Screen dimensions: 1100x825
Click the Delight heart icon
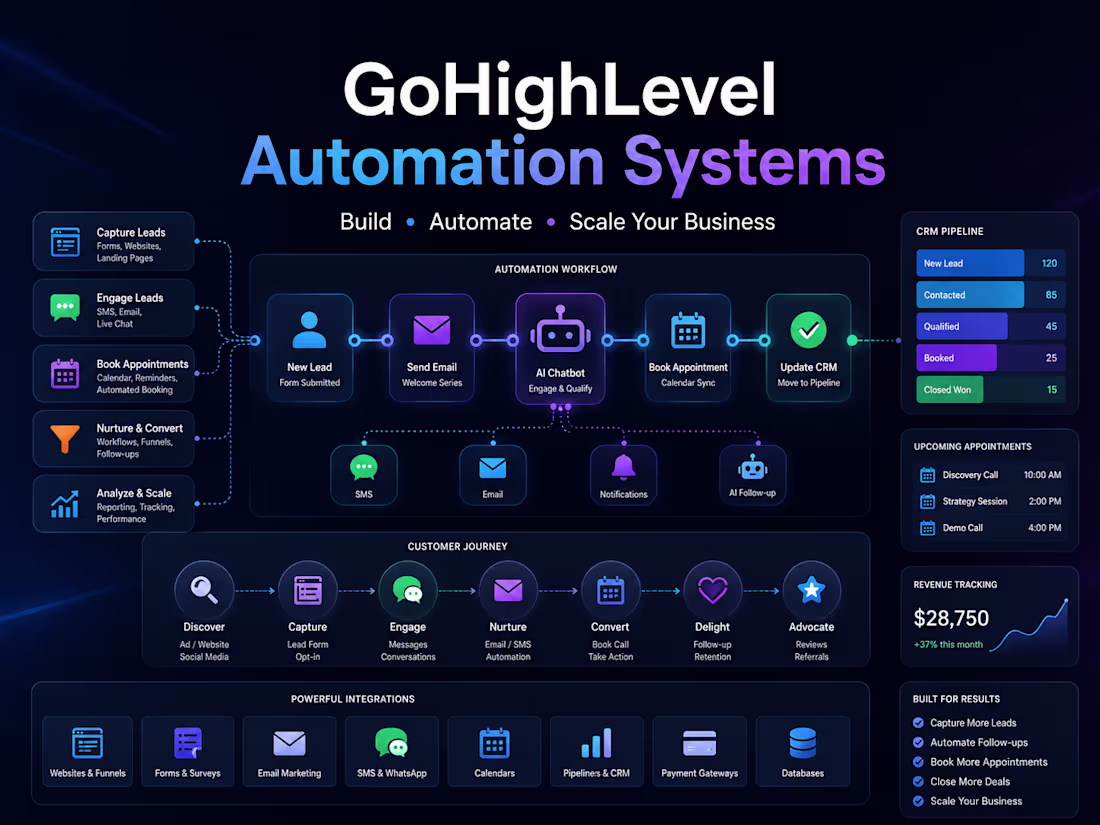click(712, 590)
